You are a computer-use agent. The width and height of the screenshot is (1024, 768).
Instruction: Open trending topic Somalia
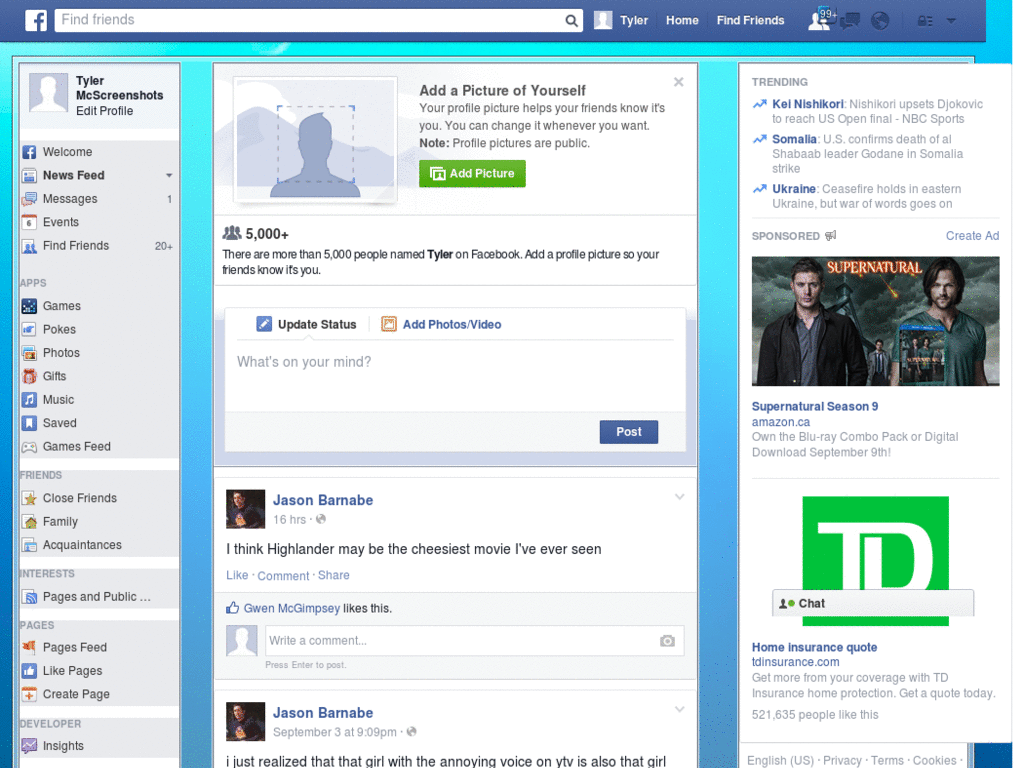794,139
